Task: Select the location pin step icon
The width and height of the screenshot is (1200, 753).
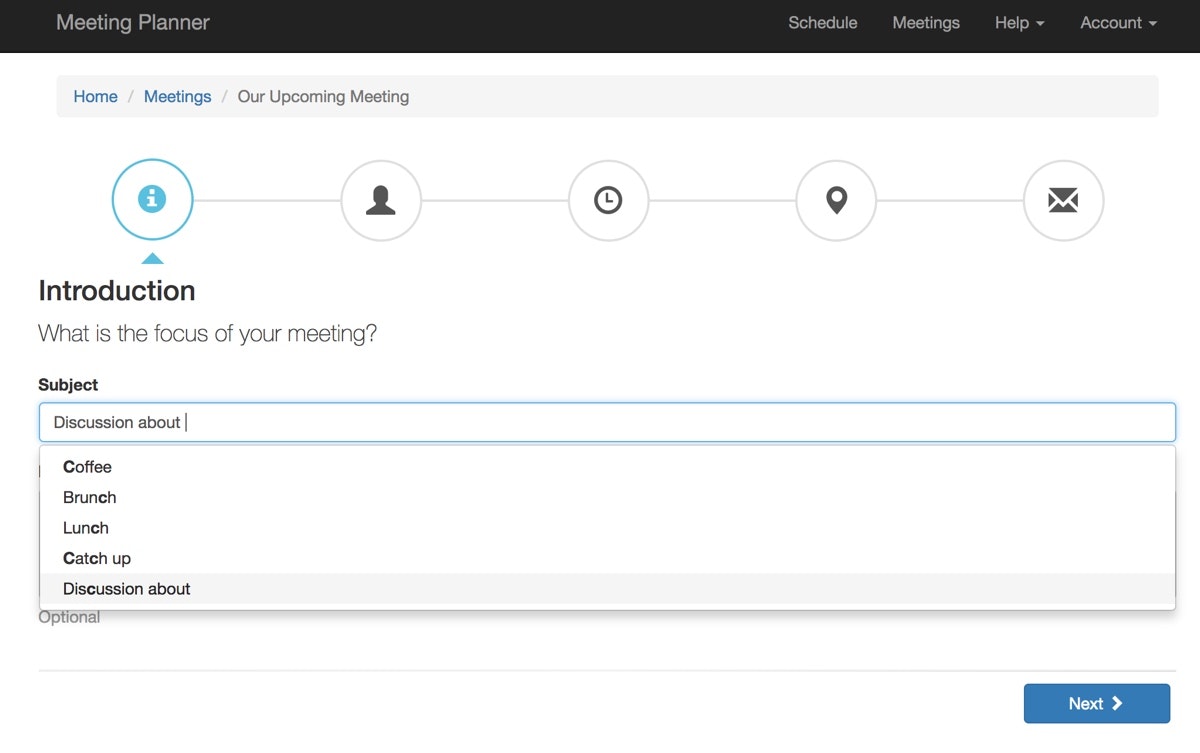Action: point(836,200)
